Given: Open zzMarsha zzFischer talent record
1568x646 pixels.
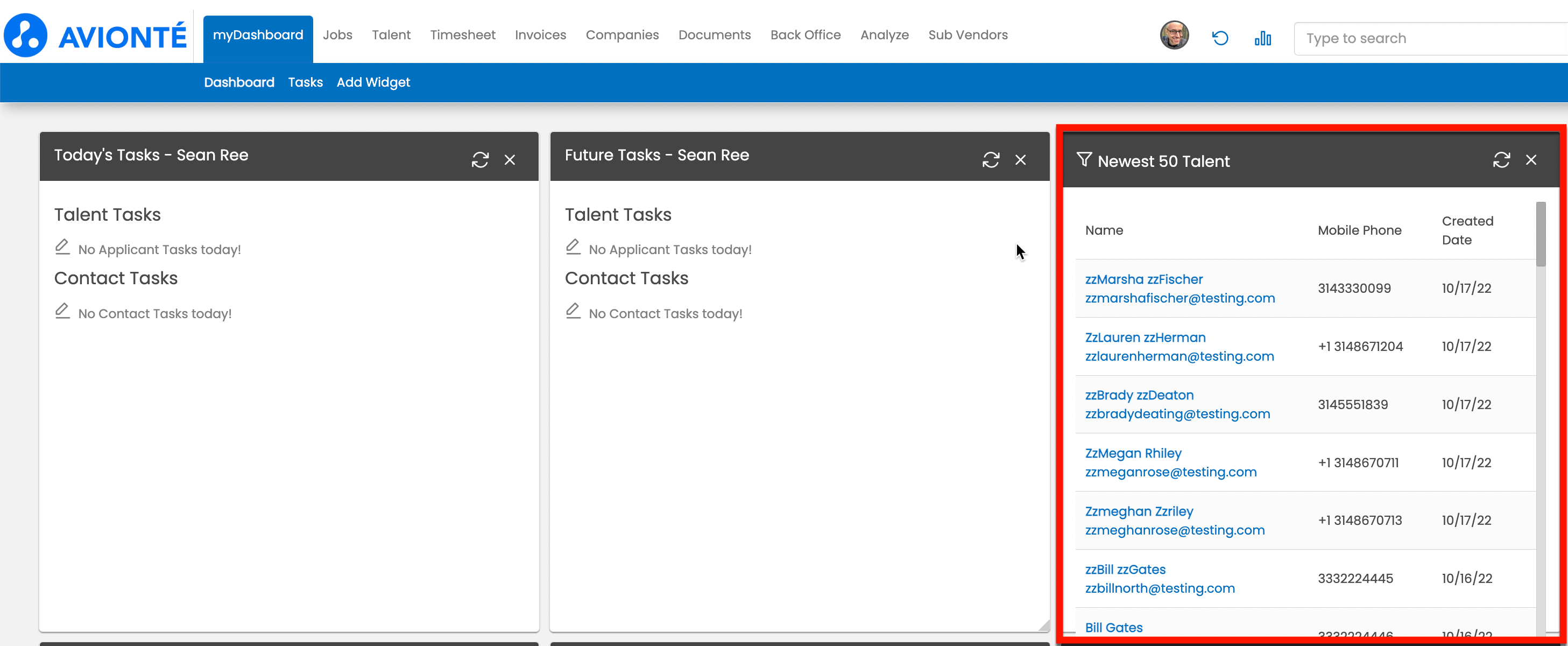Looking at the screenshot, I should (x=1143, y=279).
